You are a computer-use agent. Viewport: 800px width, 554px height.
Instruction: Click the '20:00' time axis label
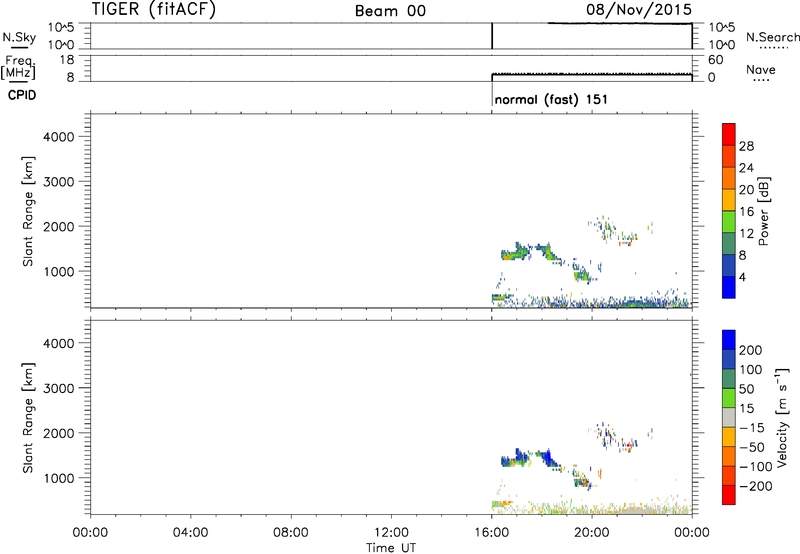pos(592,533)
